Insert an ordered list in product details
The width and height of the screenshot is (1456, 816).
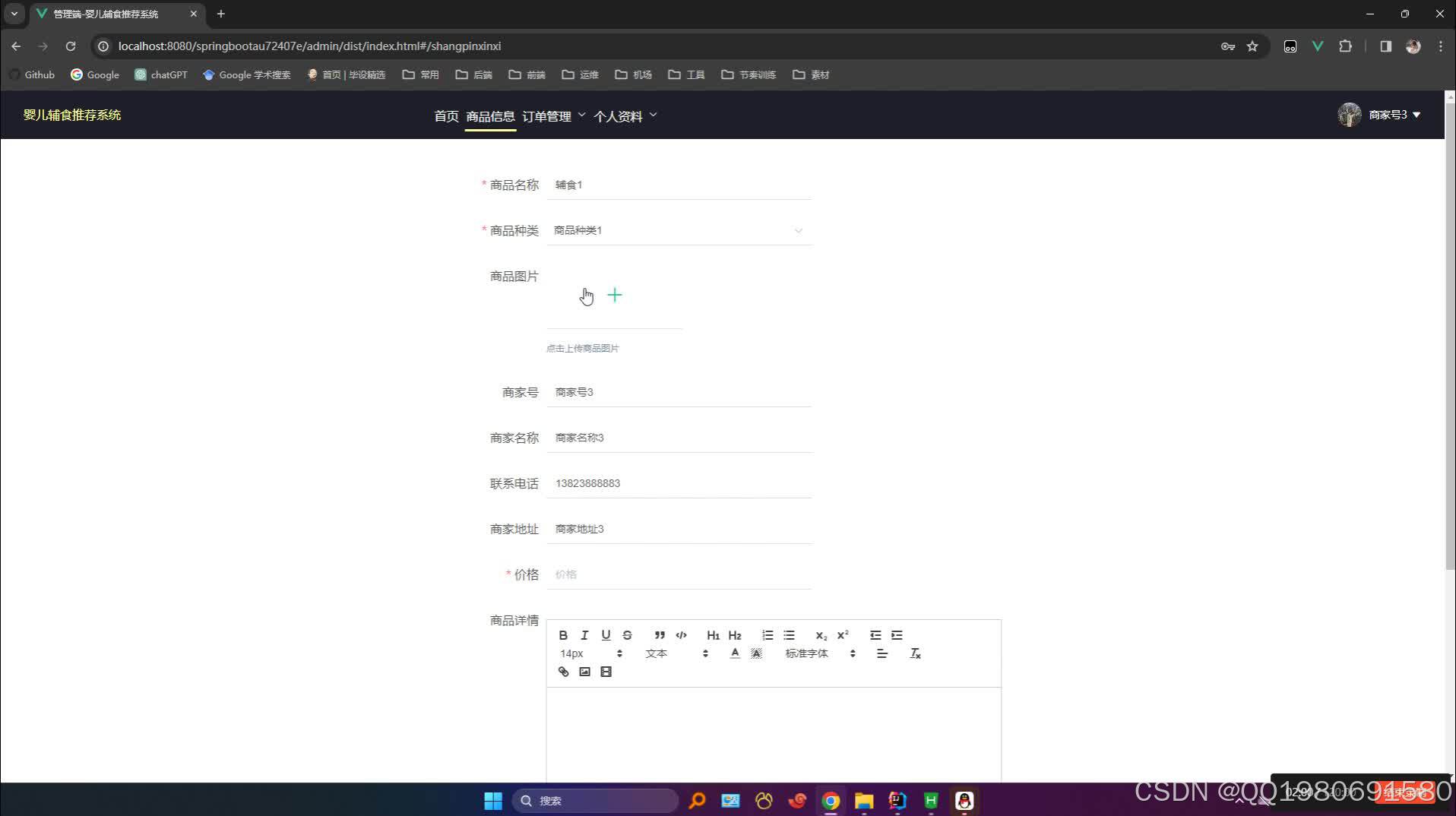click(767, 635)
